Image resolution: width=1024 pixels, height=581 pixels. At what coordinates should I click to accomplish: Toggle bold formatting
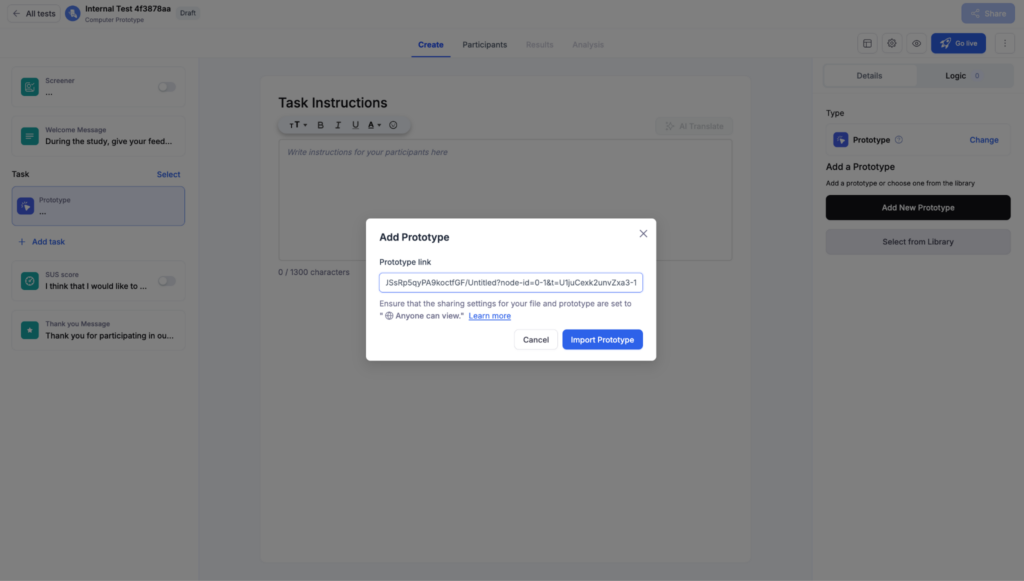point(320,125)
